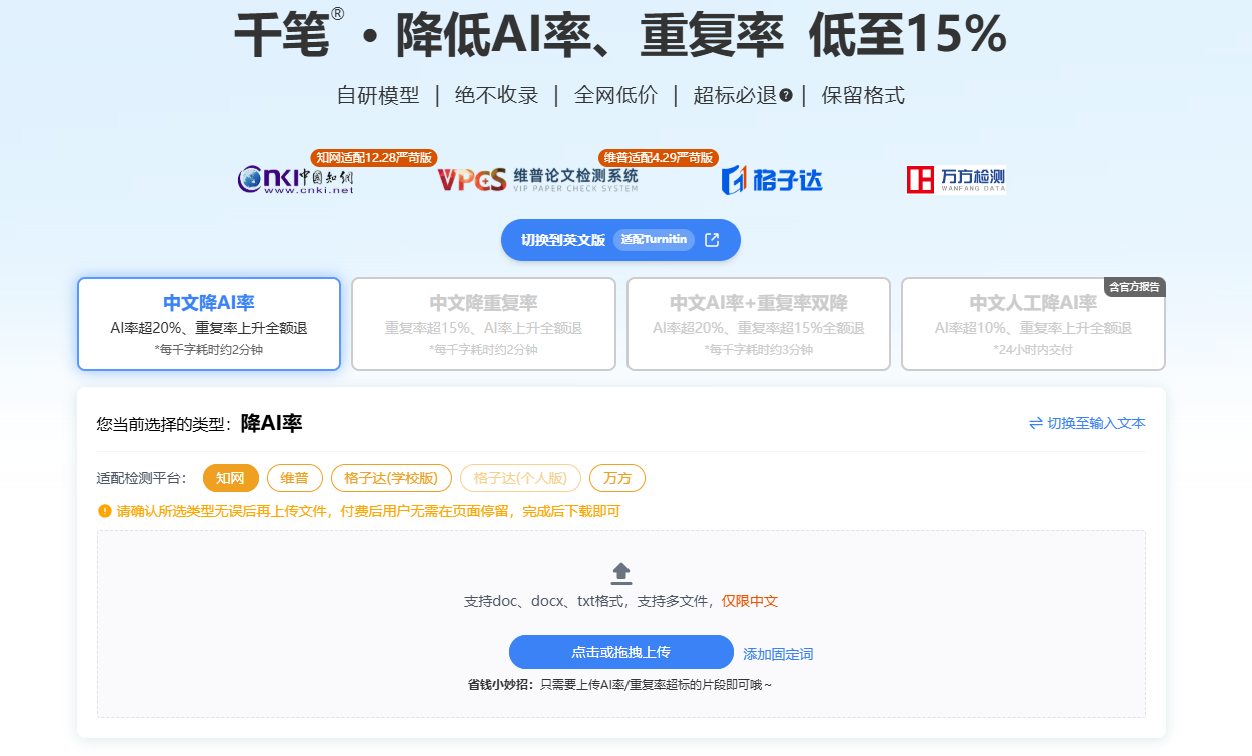This screenshot has height=756, width=1252.
Task: Open the 中文AI率+重复率双降 tab
Action: [758, 324]
